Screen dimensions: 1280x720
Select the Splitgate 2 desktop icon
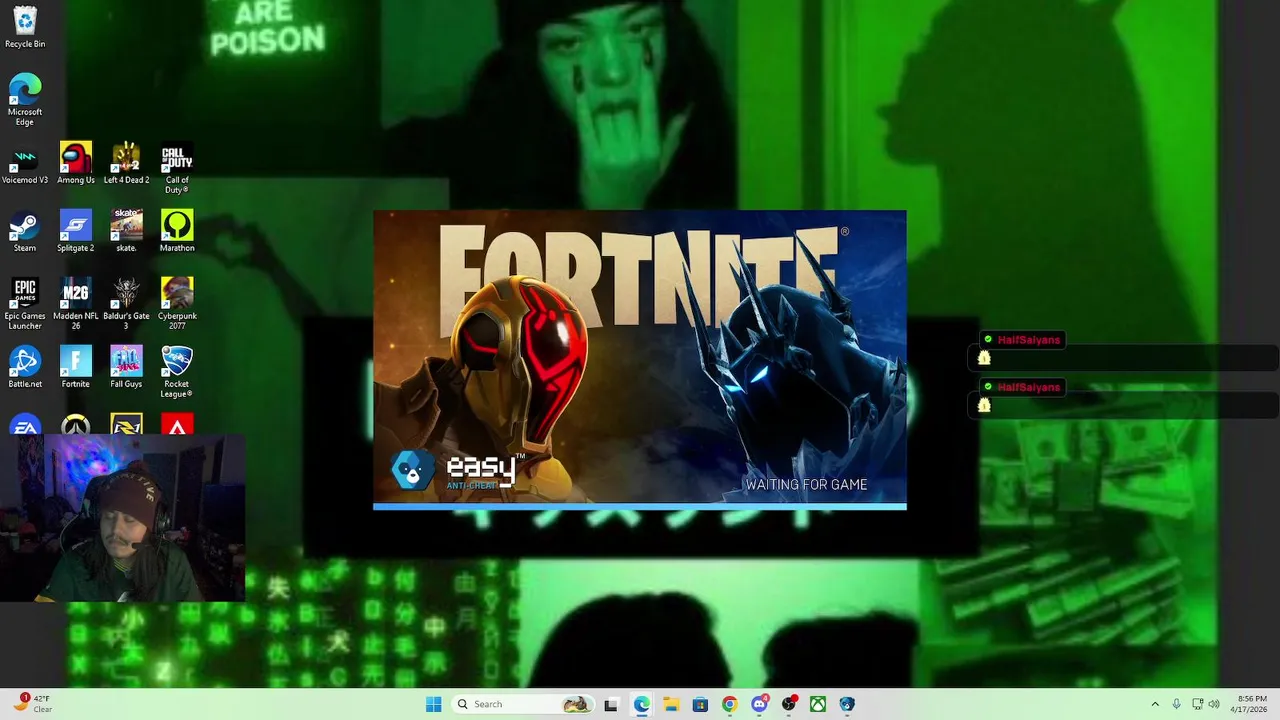[x=76, y=232]
